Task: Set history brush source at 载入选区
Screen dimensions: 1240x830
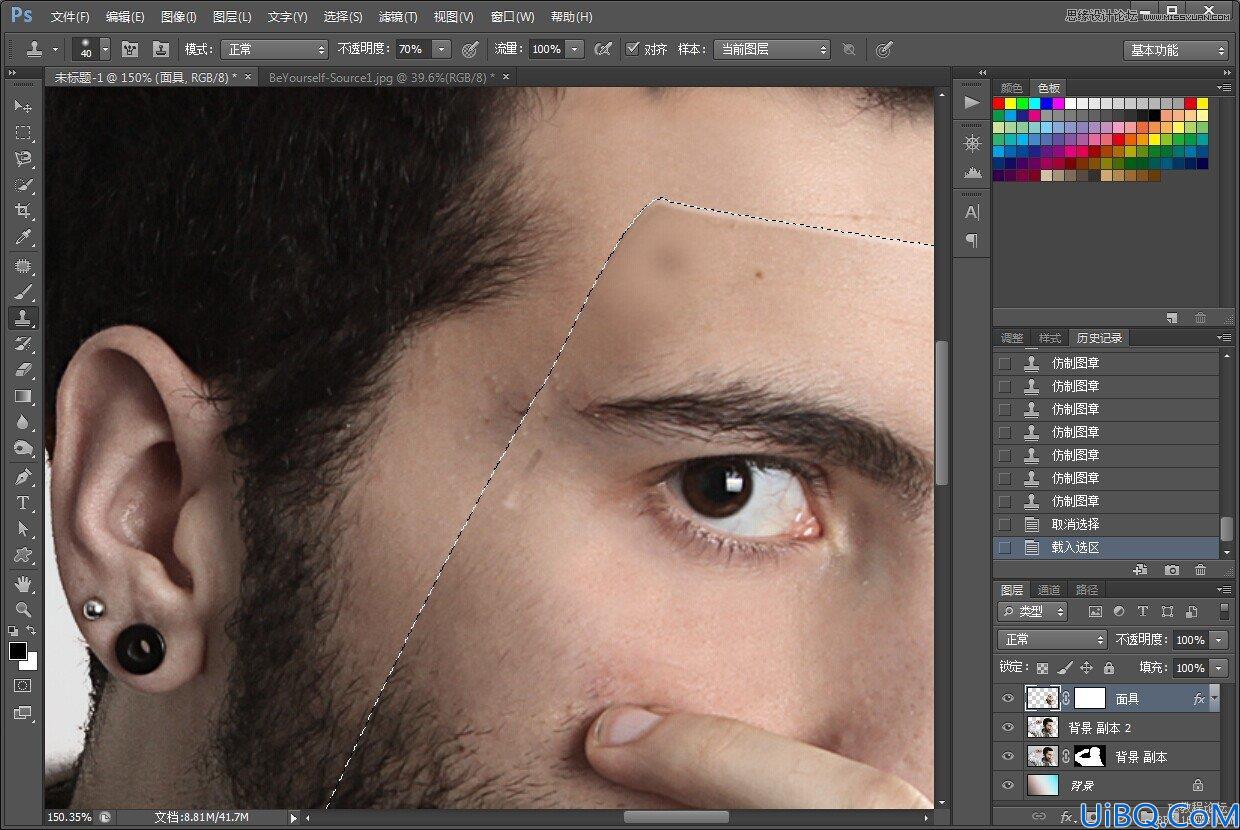Action: (x=1005, y=547)
